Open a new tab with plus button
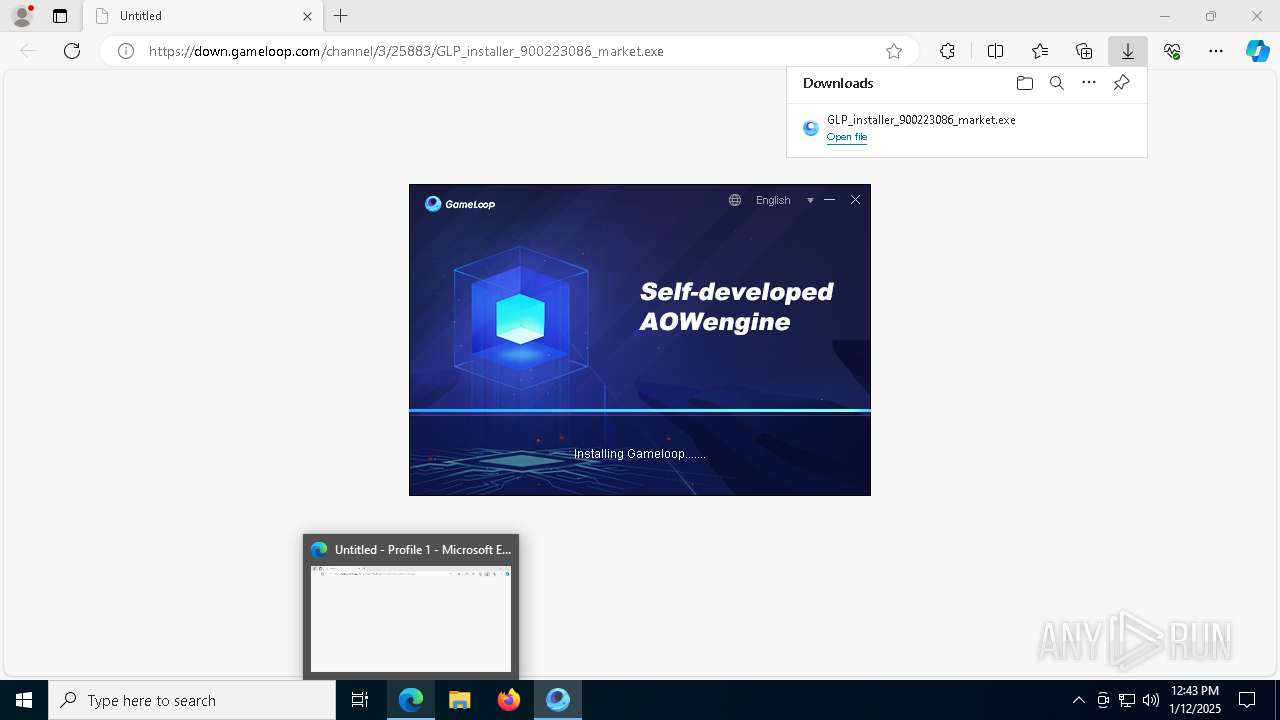 tap(341, 16)
